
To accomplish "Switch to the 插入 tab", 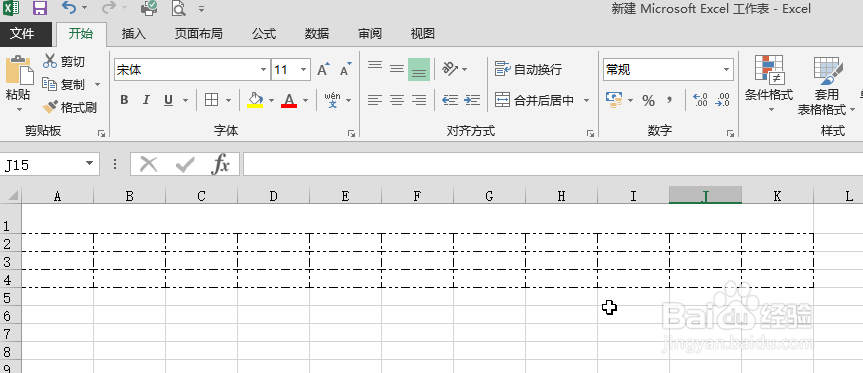I will (134, 34).
